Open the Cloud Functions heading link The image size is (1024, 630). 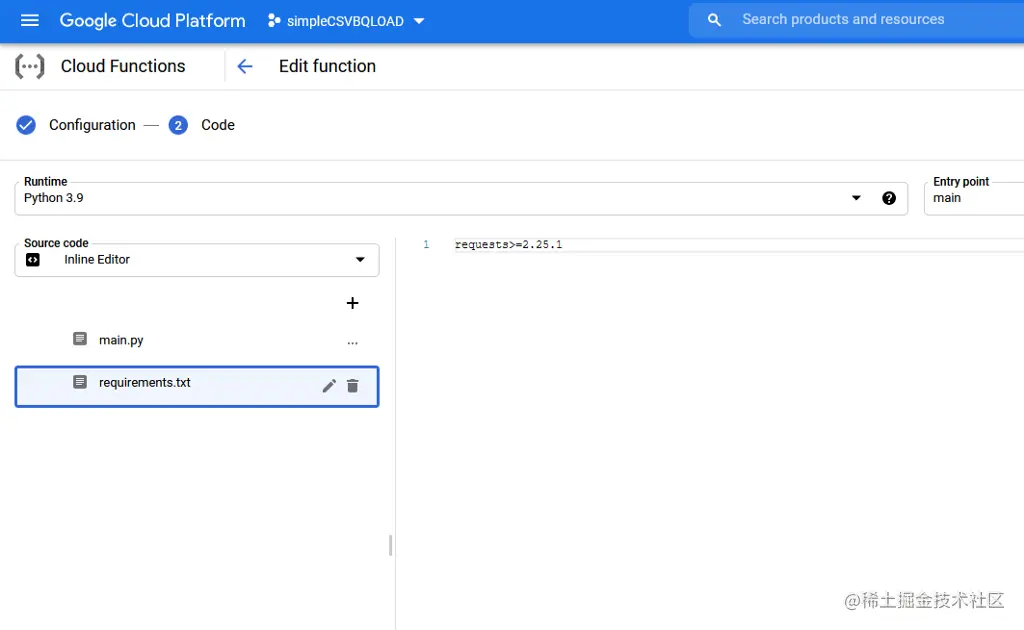coord(123,66)
